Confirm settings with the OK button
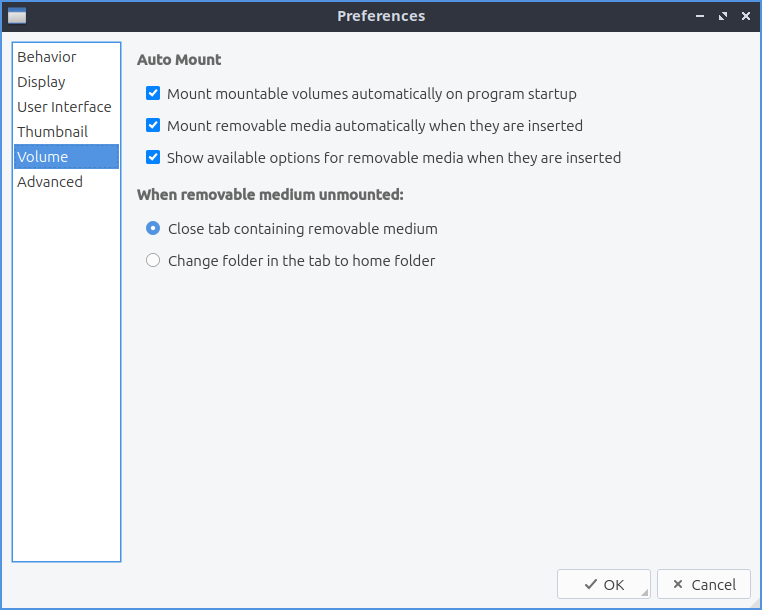 tap(603, 585)
